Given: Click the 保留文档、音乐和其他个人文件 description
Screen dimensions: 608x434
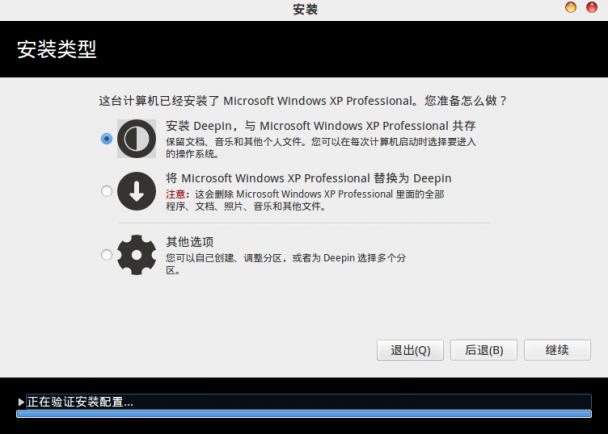Looking at the screenshot, I should pyautogui.click(x=321, y=148).
